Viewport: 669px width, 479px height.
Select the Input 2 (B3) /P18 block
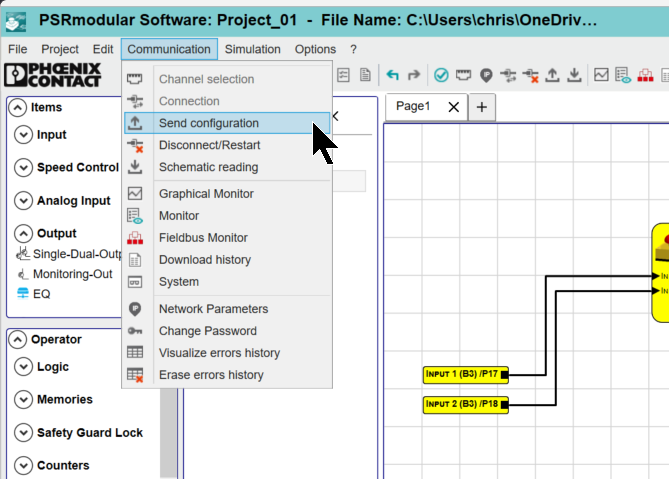466,405
